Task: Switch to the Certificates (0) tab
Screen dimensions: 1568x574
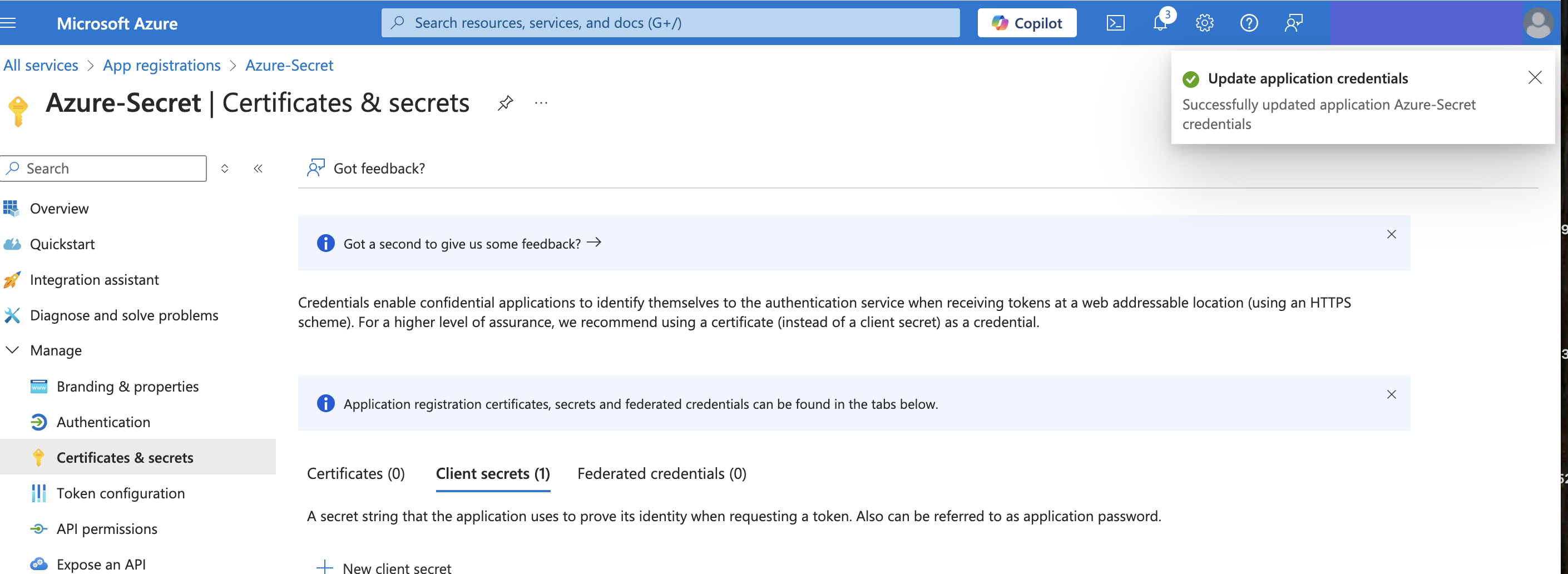Action: point(355,473)
